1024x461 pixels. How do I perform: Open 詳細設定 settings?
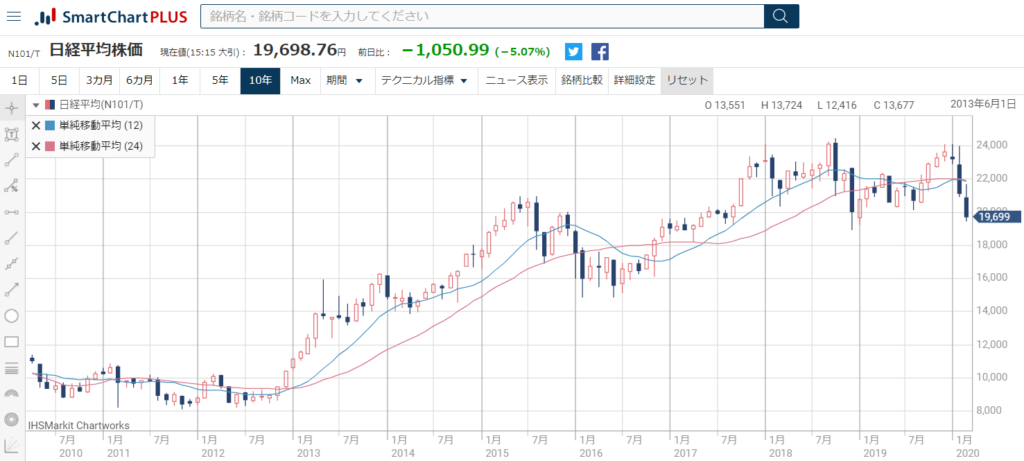(x=634, y=80)
